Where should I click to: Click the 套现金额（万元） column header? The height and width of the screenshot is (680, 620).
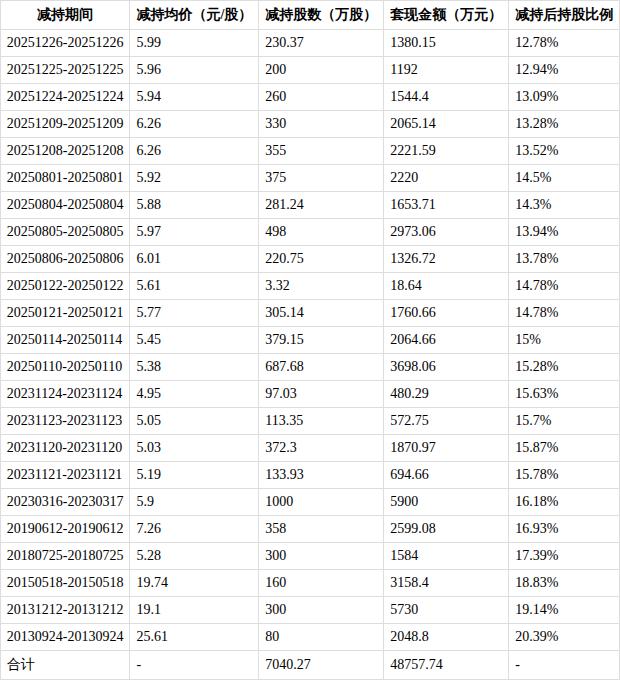coord(442,15)
